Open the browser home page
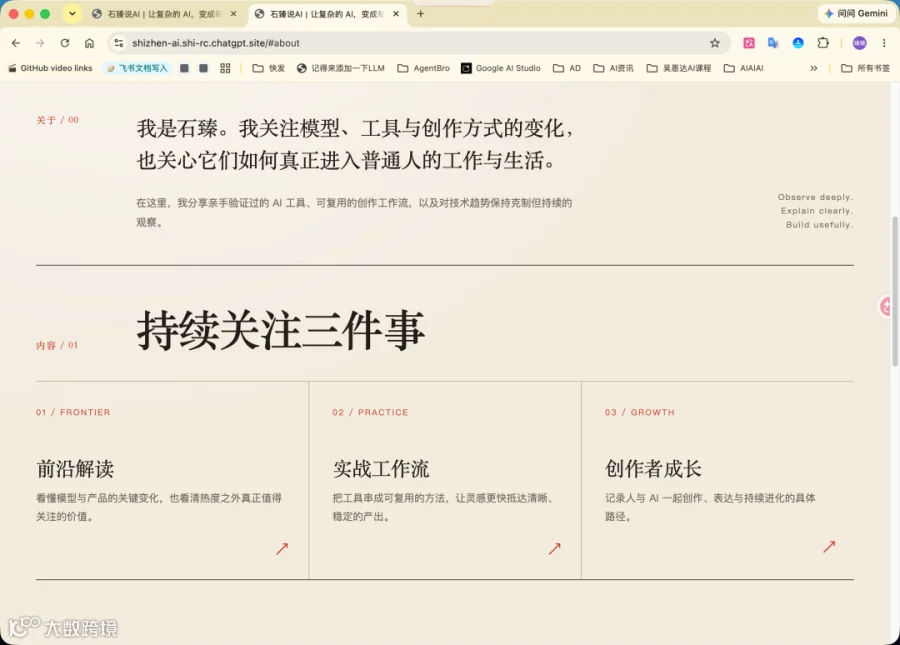 tap(90, 43)
